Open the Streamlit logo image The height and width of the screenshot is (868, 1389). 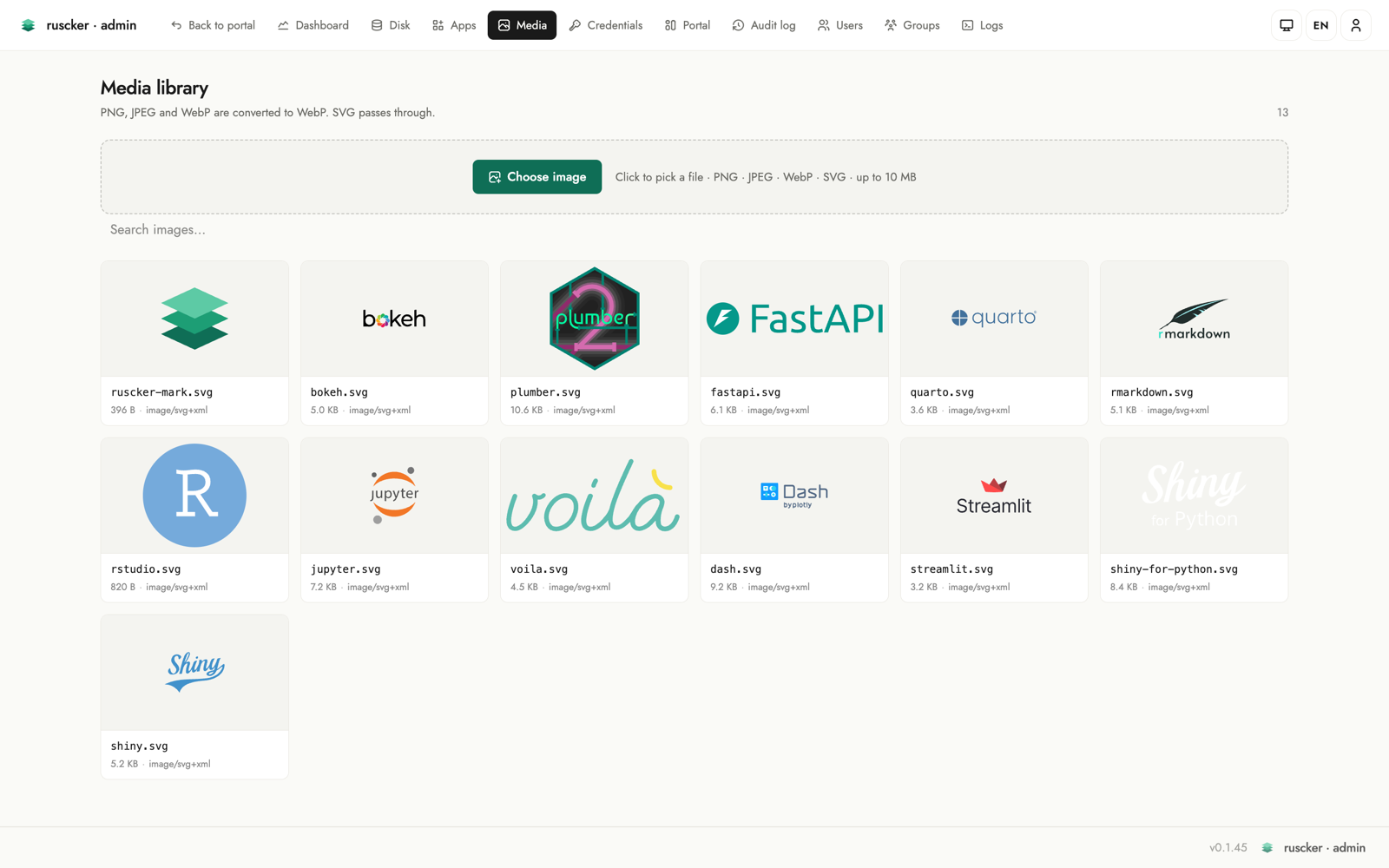[x=994, y=496]
